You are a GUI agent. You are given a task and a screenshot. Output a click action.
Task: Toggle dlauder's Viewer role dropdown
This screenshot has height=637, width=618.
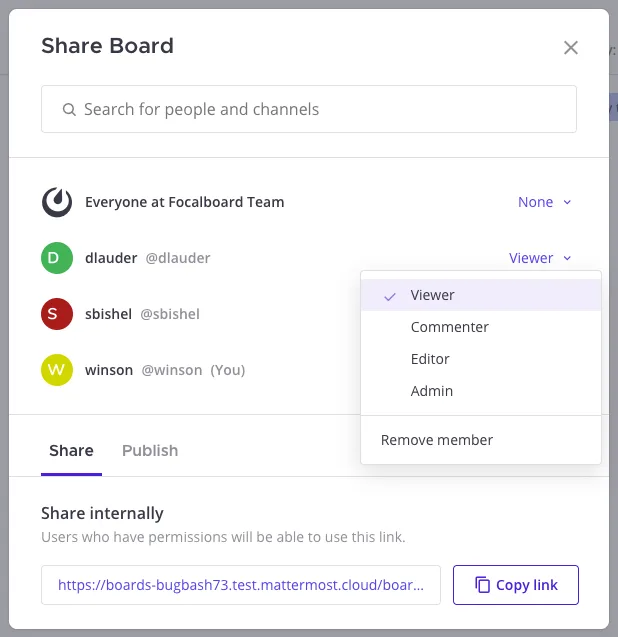pos(540,258)
